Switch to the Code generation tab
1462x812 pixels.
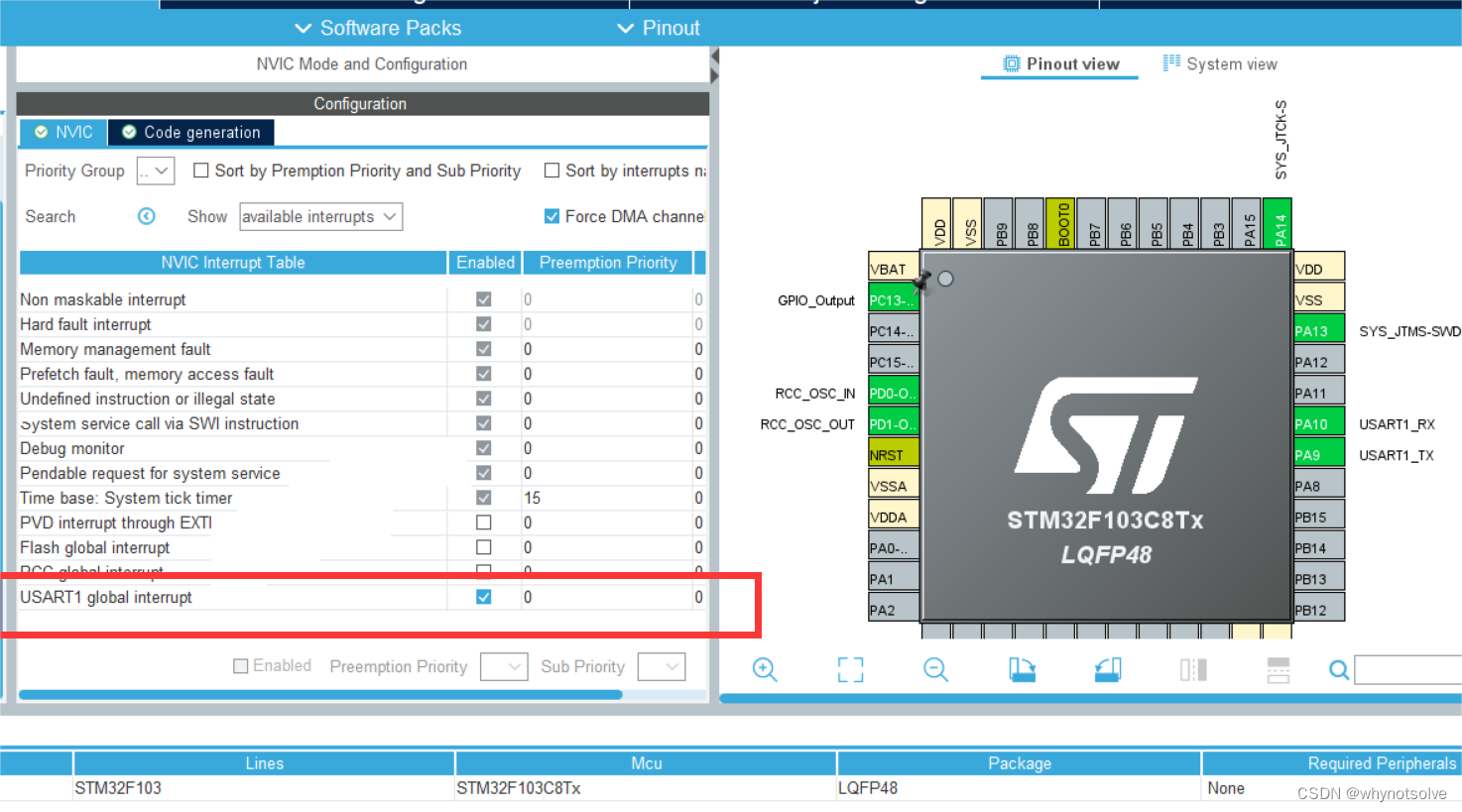(190, 132)
